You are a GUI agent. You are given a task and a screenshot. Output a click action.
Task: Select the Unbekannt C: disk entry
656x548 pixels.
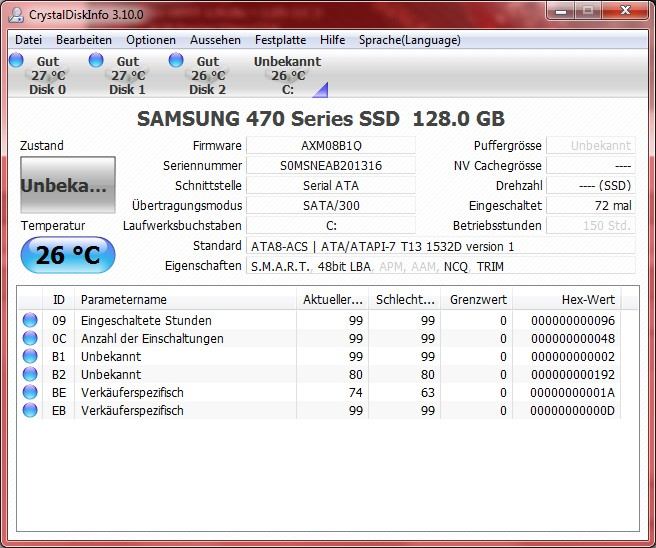click(x=287, y=75)
